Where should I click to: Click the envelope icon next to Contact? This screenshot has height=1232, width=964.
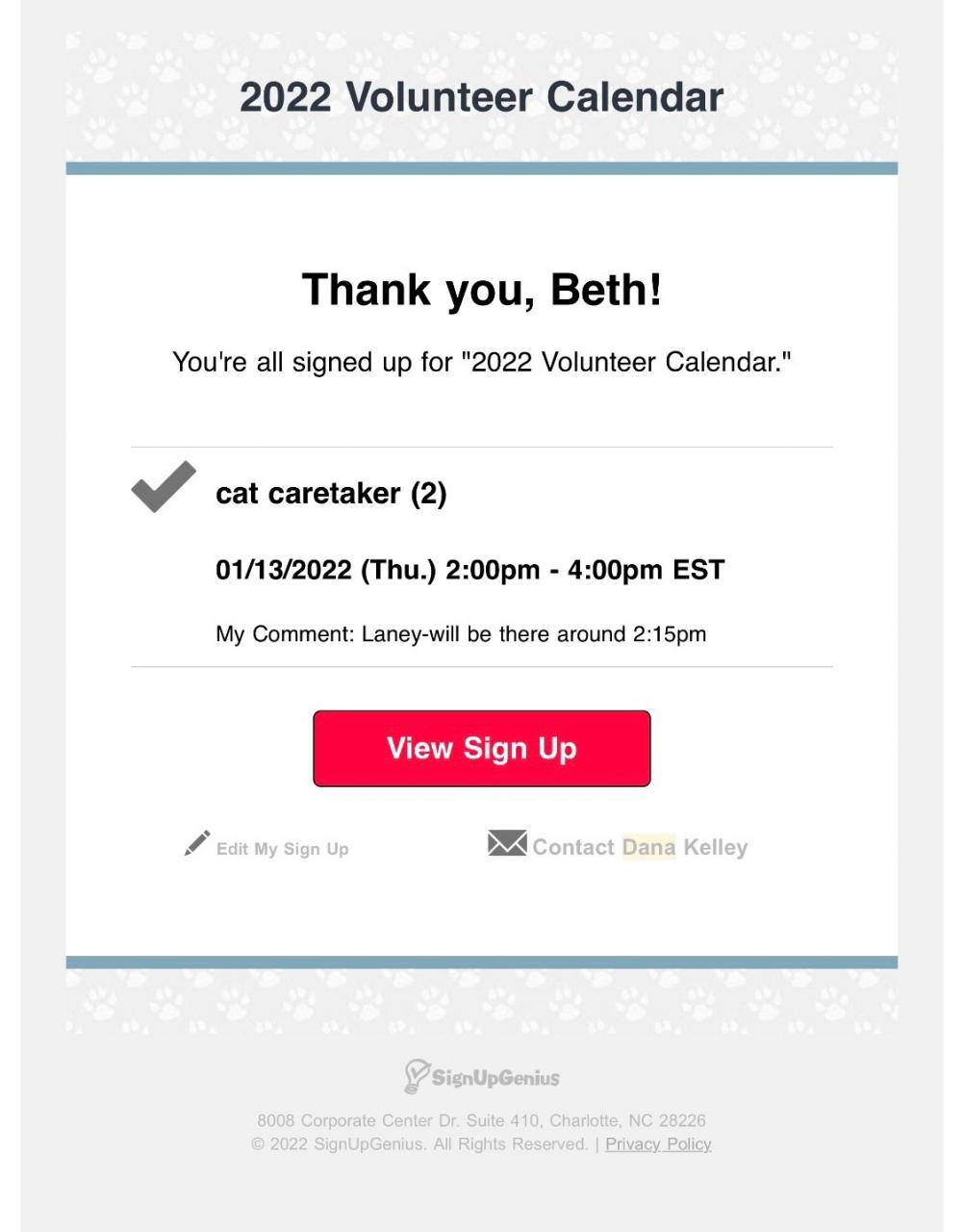click(507, 844)
